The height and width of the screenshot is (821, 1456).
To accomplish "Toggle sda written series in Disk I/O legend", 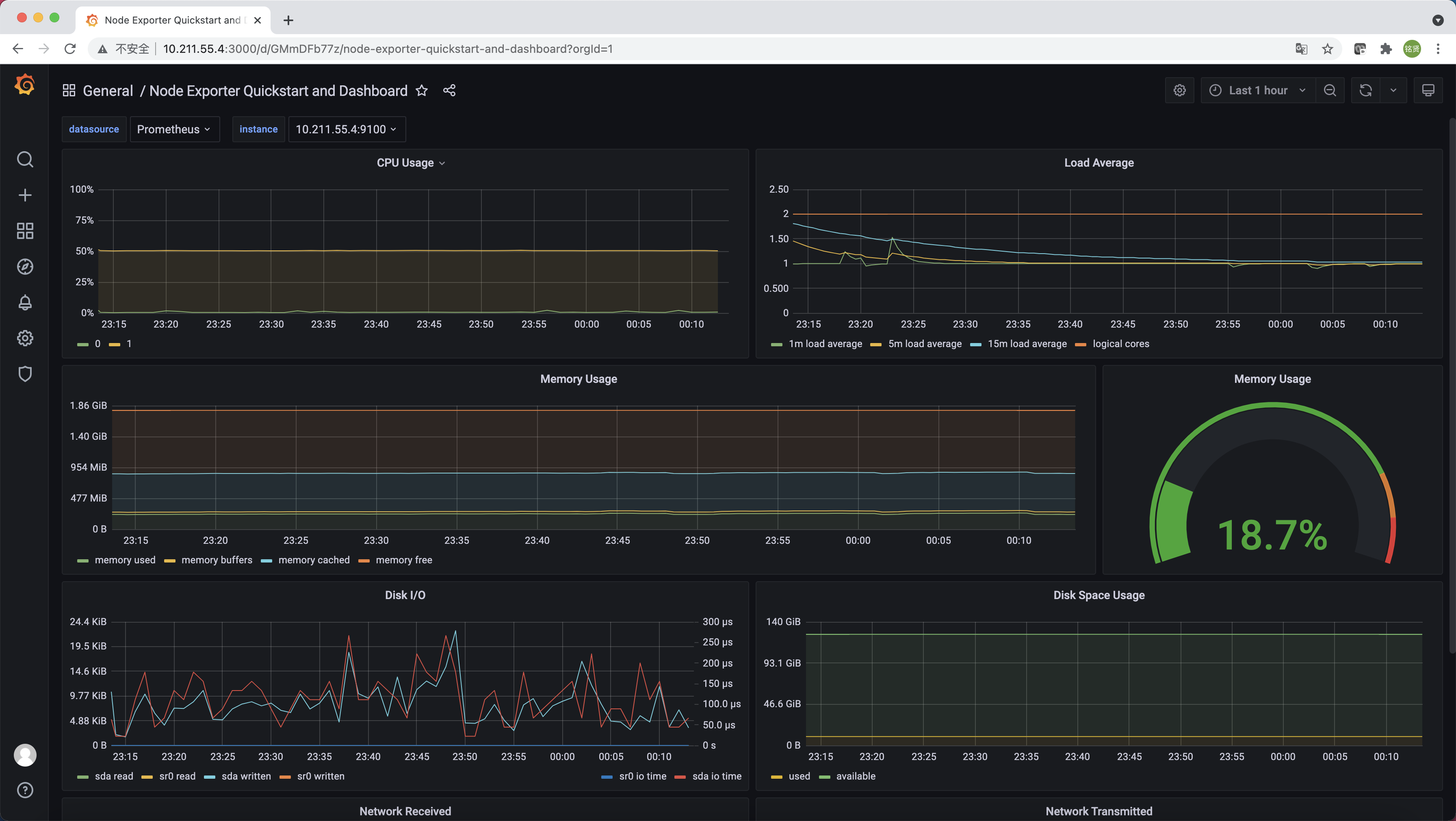I will [246, 776].
